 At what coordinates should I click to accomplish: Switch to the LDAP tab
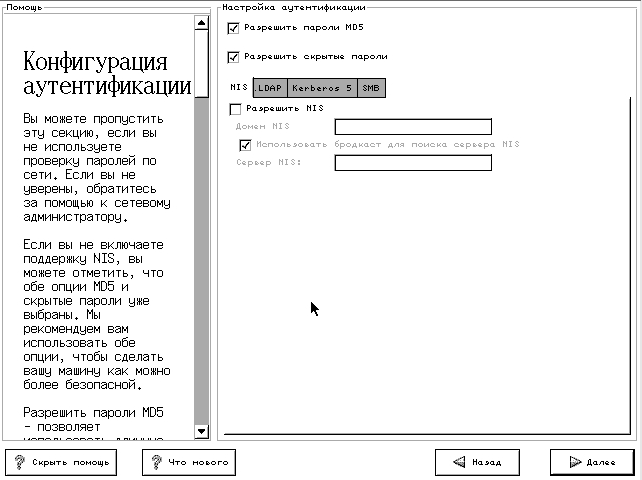pos(269,88)
